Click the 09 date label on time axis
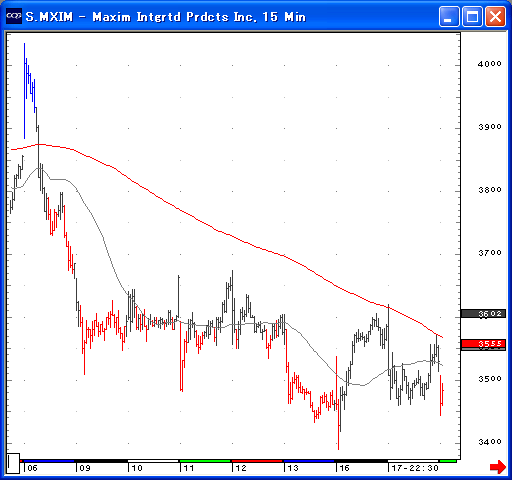The height and width of the screenshot is (480, 512). coord(85,468)
